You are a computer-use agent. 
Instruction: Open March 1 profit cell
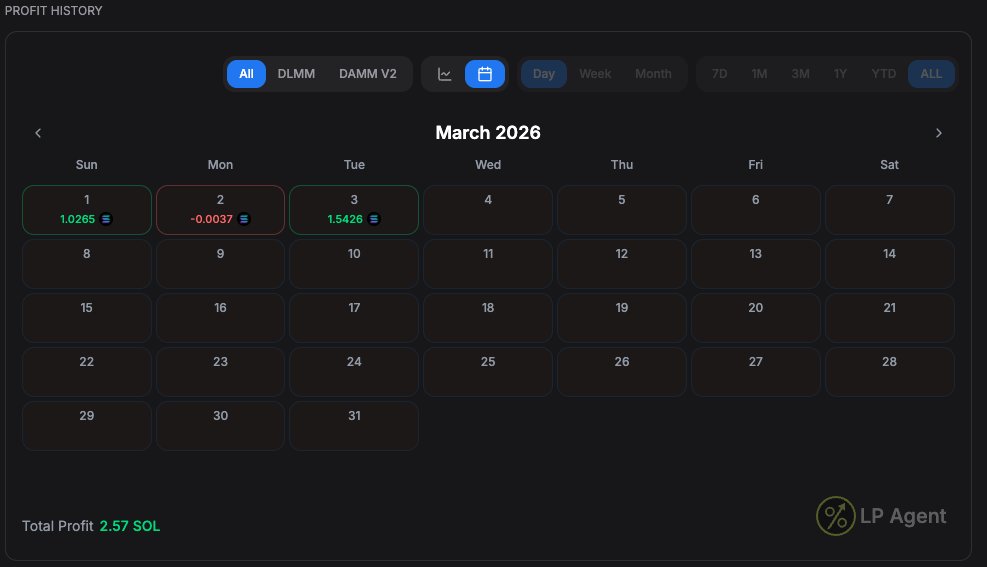tap(87, 210)
